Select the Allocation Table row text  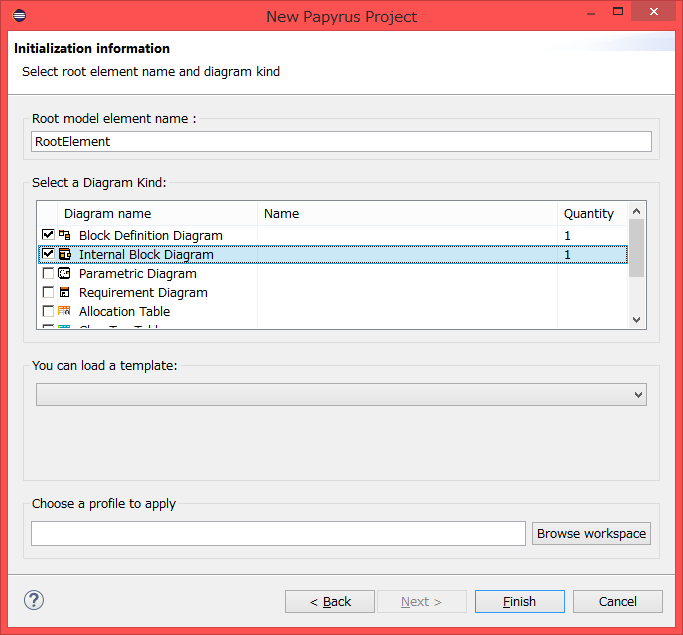[125, 311]
